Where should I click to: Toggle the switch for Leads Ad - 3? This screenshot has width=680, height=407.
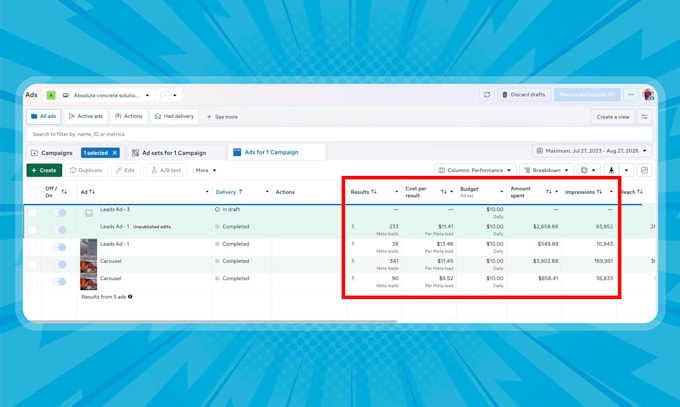(59, 213)
